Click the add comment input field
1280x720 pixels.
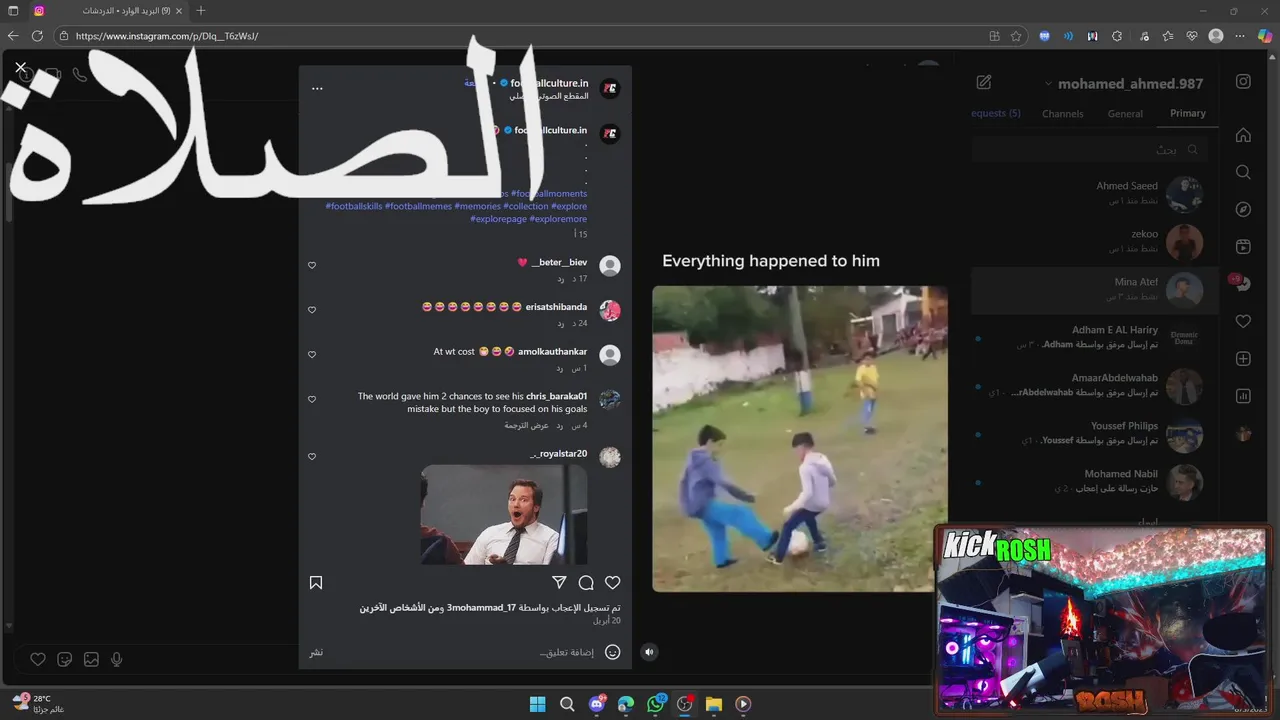(566, 652)
